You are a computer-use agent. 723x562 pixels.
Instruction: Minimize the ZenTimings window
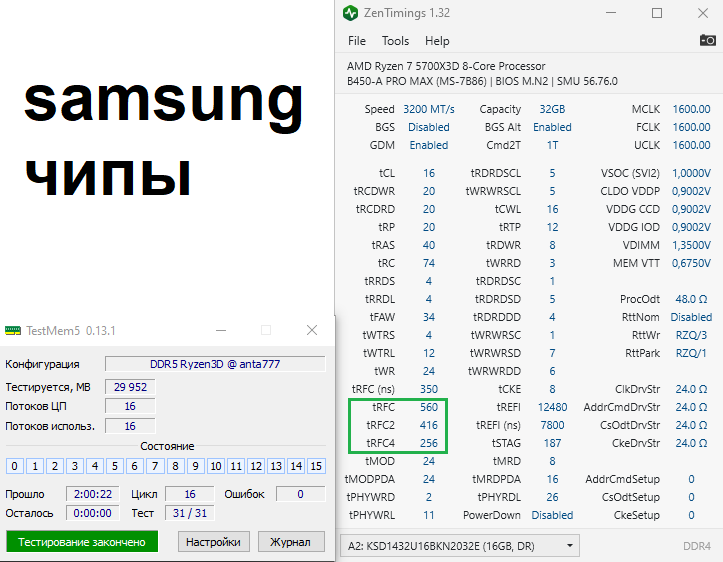611,13
